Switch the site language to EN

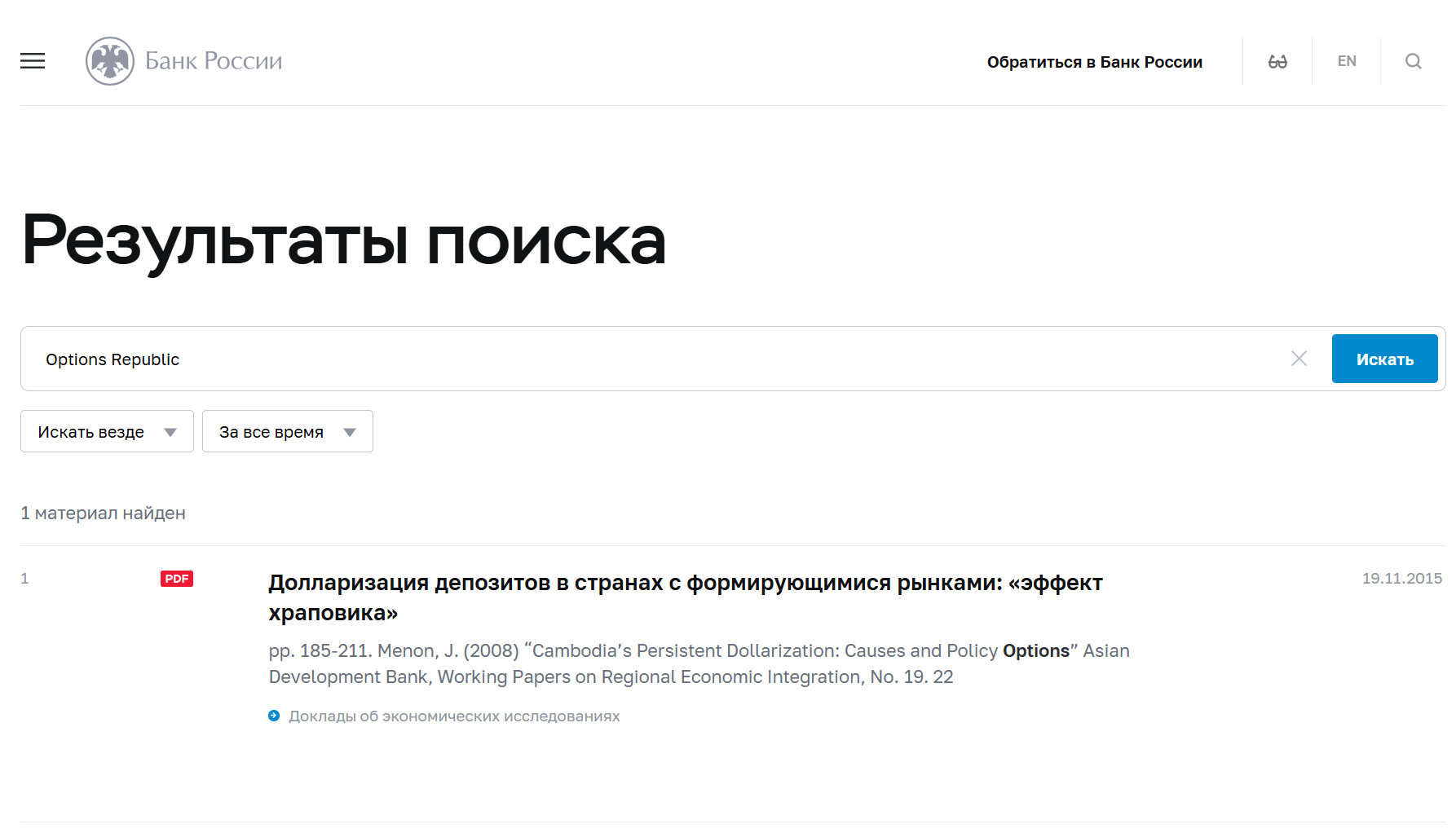pyautogui.click(x=1347, y=60)
